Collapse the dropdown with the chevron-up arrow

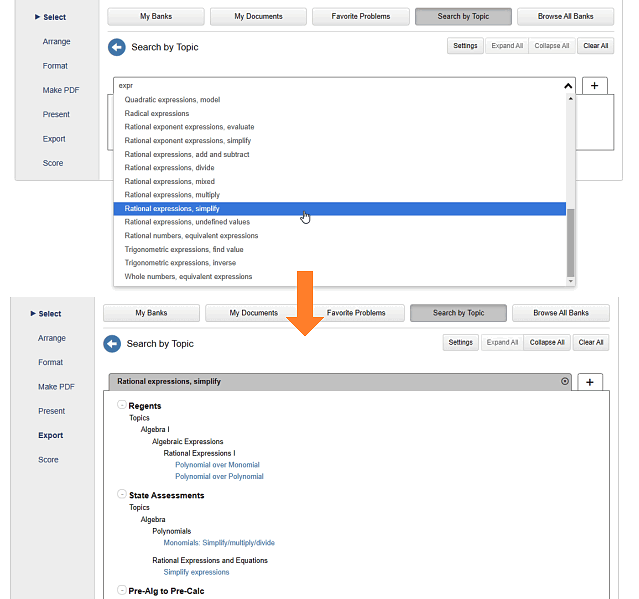(568, 86)
